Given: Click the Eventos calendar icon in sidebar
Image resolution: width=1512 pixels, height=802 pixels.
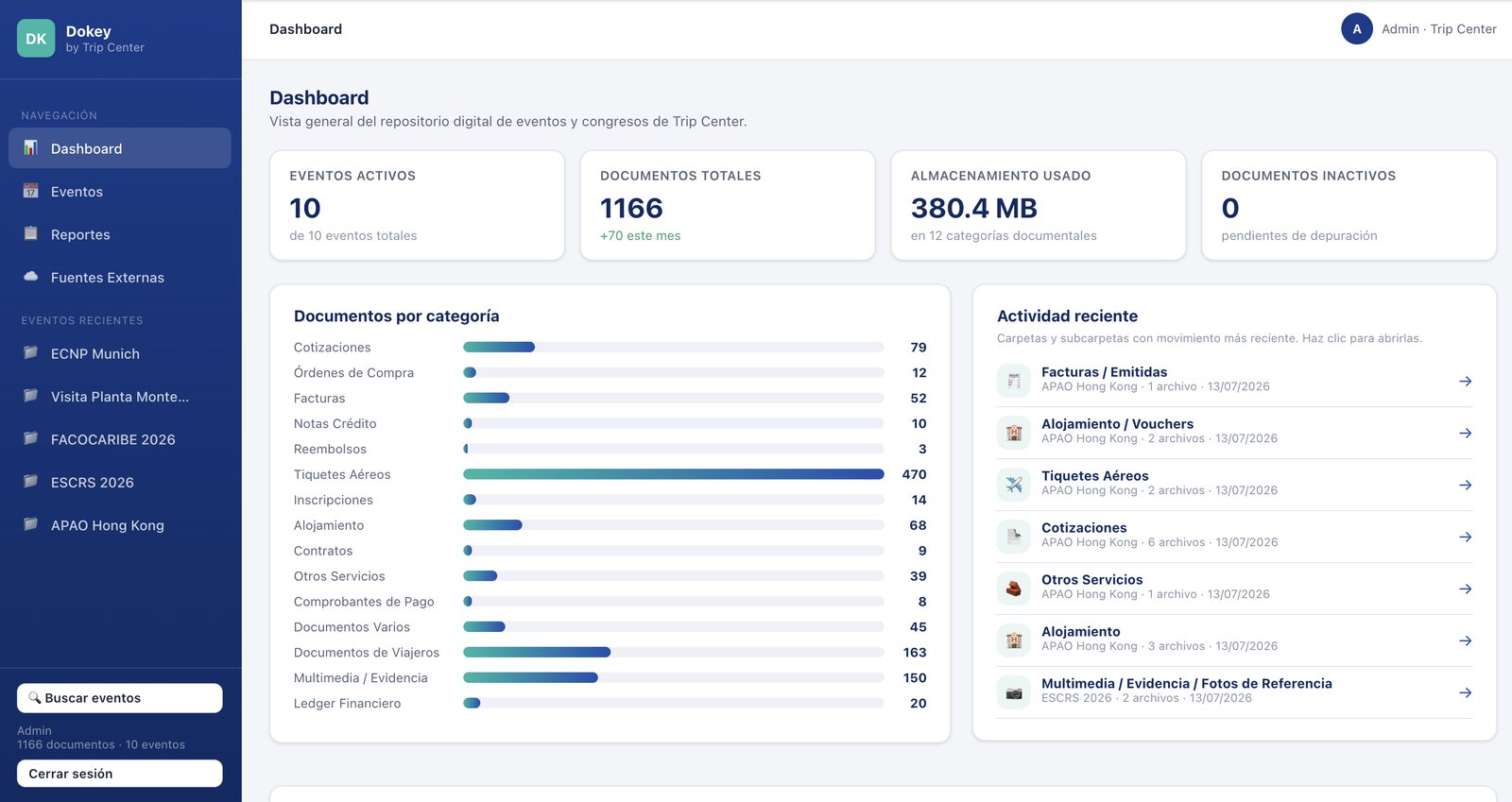Looking at the screenshot, I should (30, 191).
